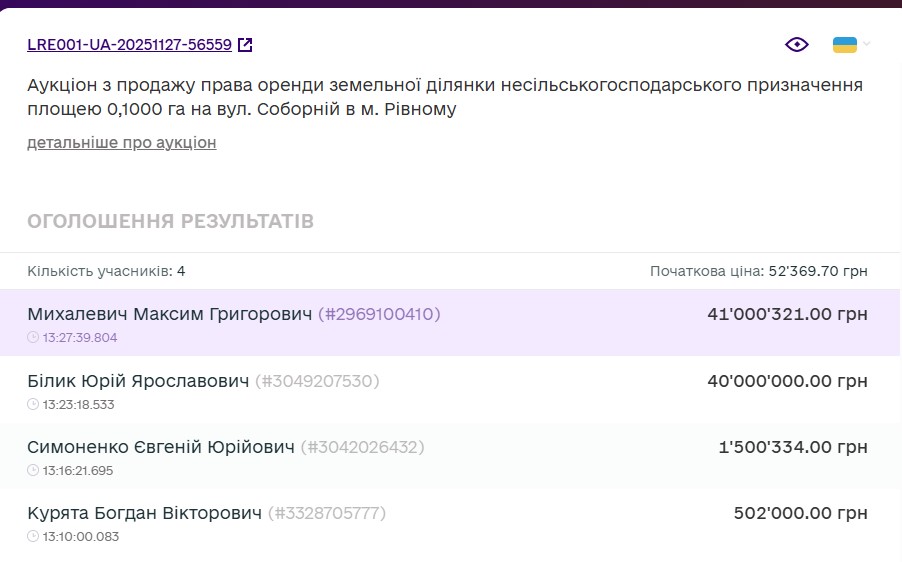902x562 pixels.
Task: Click the starting price 52'369.70 грн
Action: tap(817, 271)
